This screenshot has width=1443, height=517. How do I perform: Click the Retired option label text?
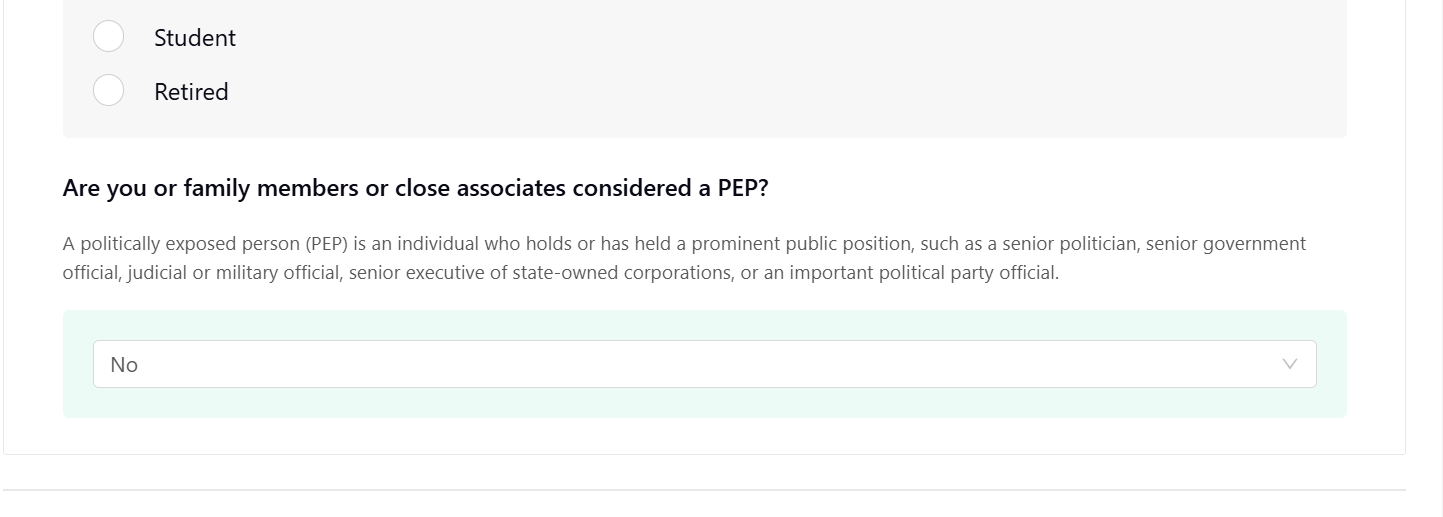(x=191, y=92)
